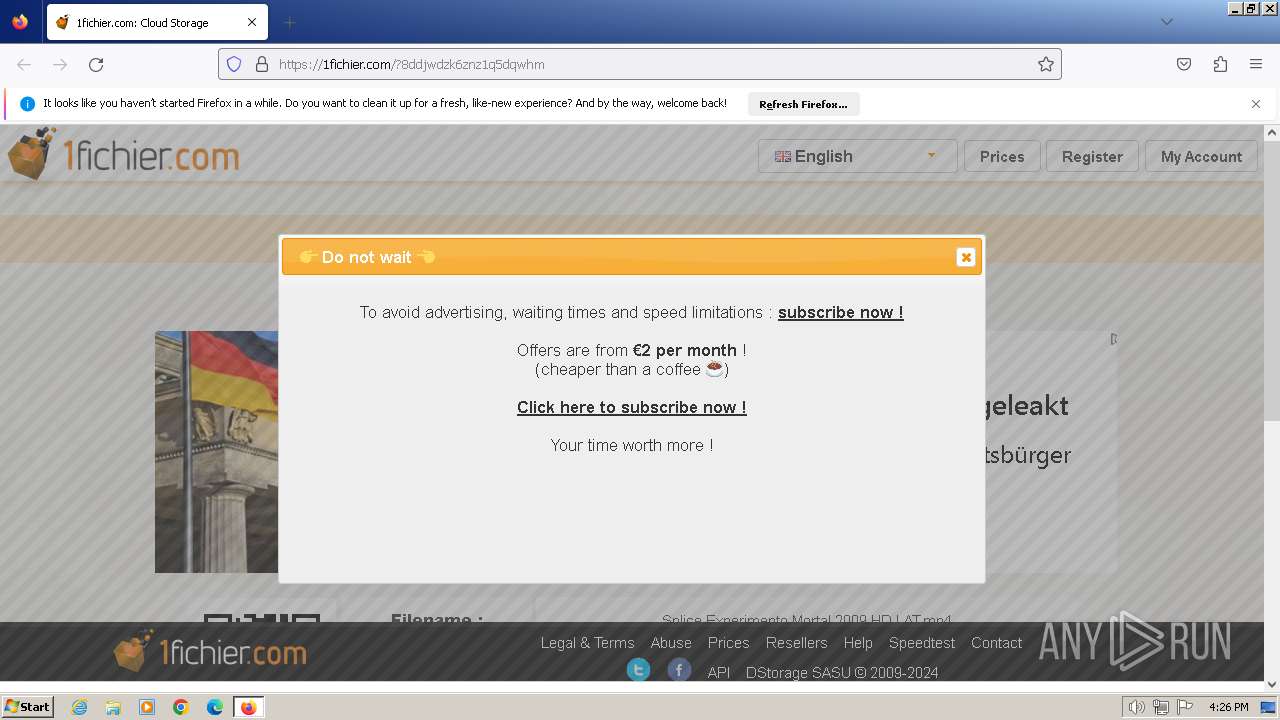Open the Prices page button
The height and width of the screenshot is (720, 1280).
point(1002,156)
